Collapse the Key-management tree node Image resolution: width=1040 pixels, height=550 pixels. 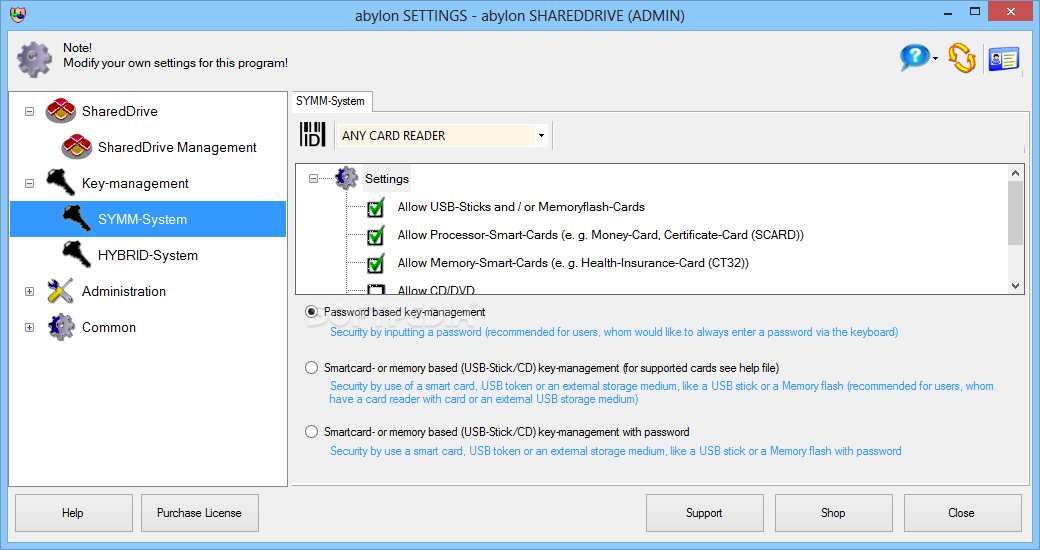(29, 183)
